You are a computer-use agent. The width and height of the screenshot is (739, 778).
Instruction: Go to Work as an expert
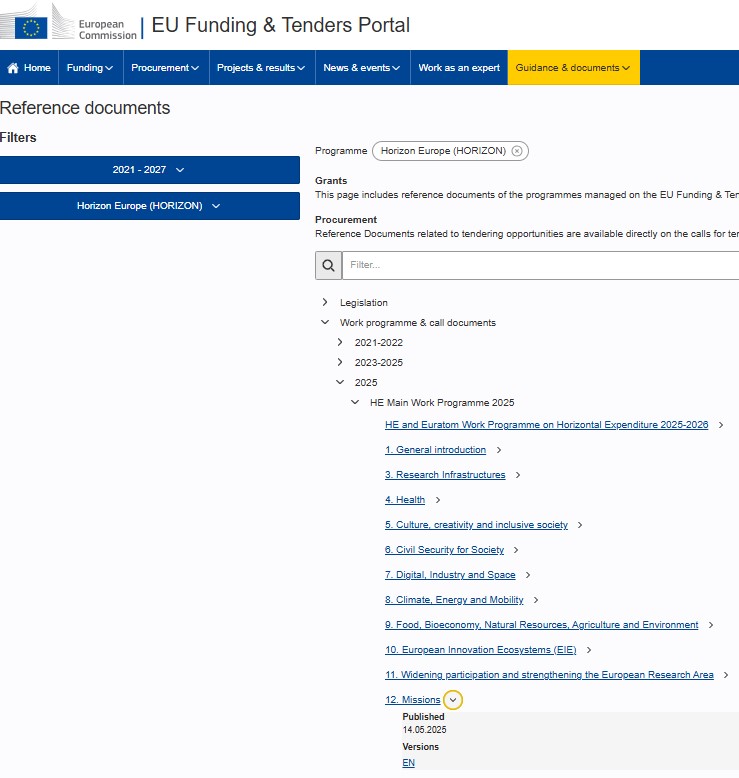tap(459, 68)
